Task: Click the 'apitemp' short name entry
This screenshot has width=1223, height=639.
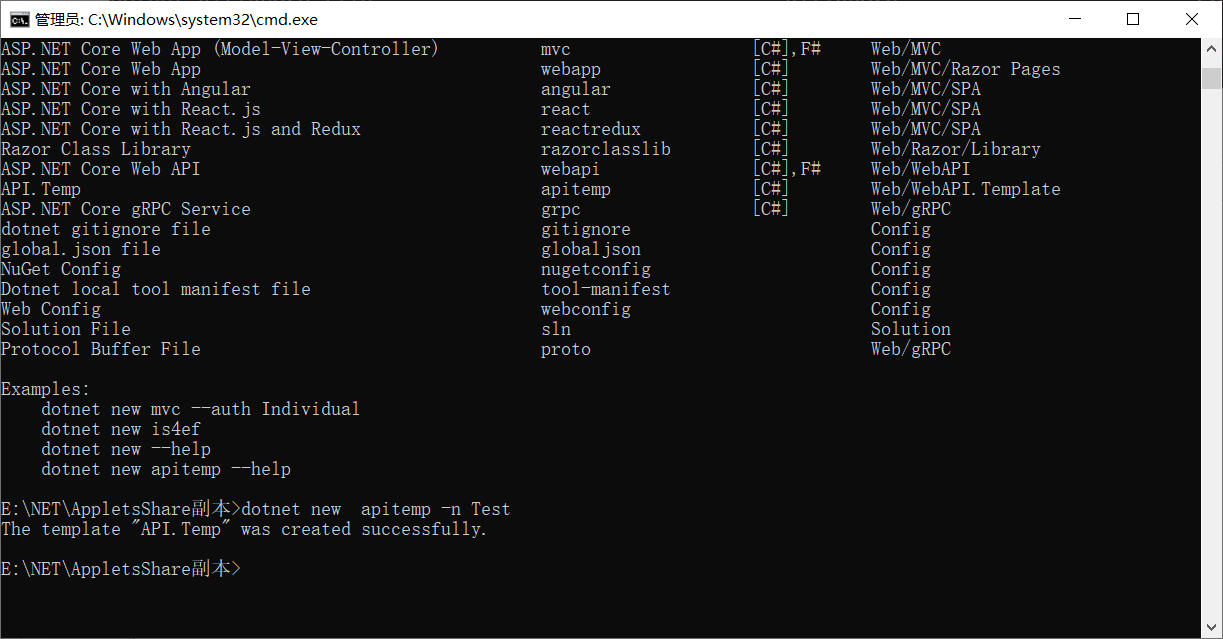Action: (576, 189)
